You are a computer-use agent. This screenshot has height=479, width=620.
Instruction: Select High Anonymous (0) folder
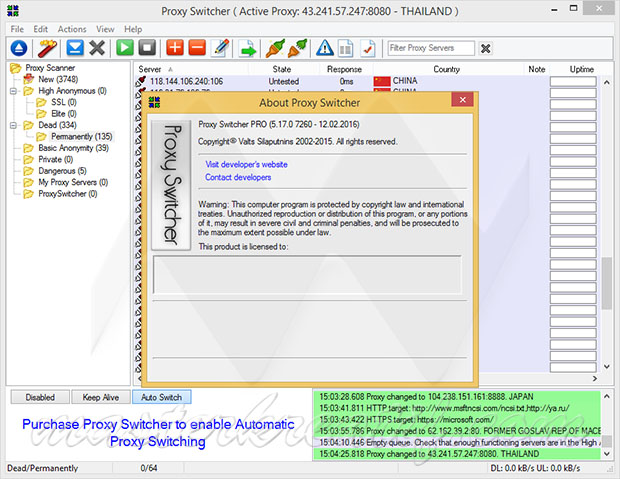coord(72,91)
